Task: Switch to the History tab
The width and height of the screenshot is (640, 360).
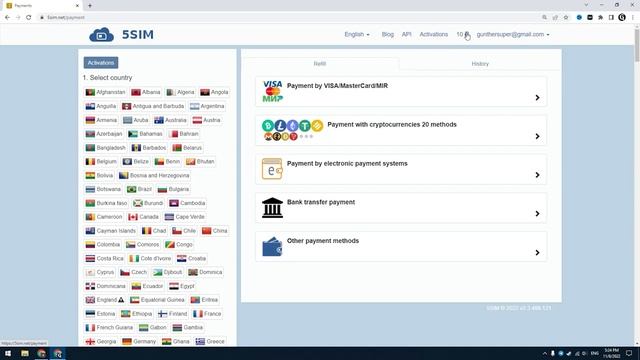Action: coord(480,64)
